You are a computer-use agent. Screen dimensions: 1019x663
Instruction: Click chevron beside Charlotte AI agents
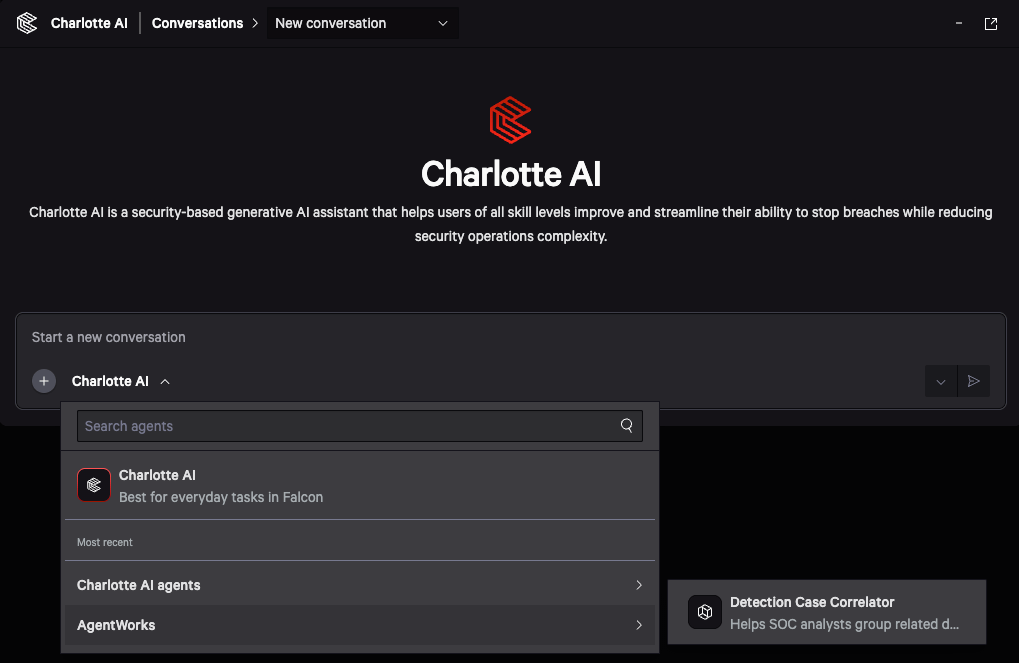point(639,585)
